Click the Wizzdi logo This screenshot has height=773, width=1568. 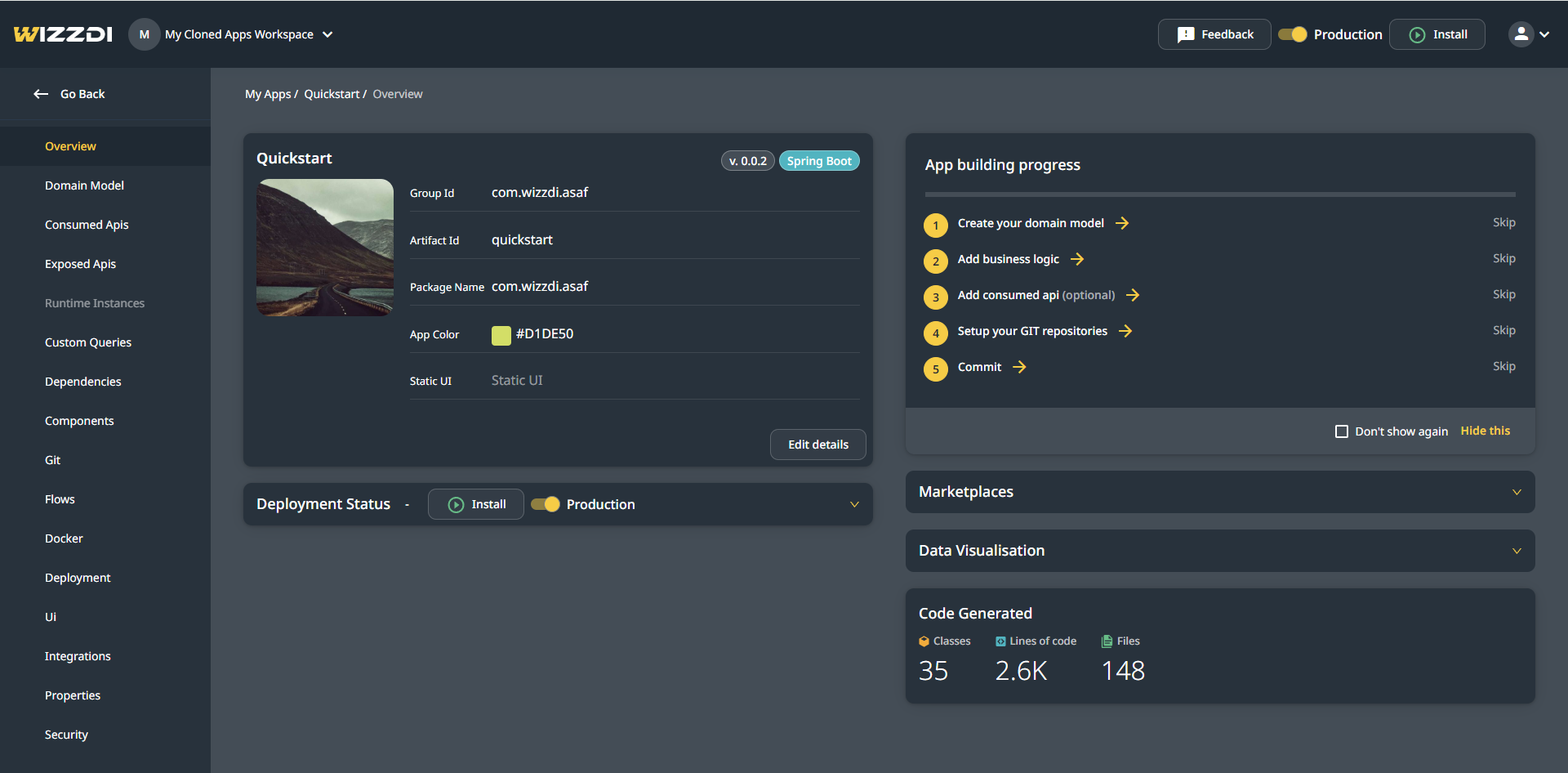(x=63, y=34)
